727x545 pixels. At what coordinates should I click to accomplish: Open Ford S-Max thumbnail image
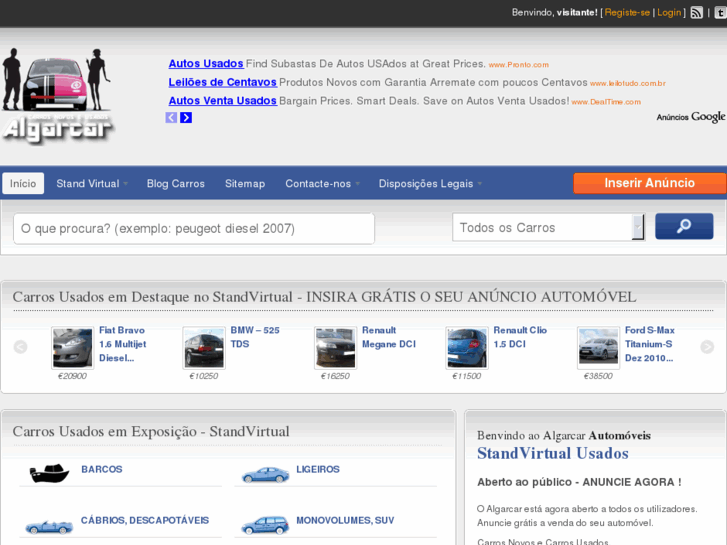click(x=599, y=348)
